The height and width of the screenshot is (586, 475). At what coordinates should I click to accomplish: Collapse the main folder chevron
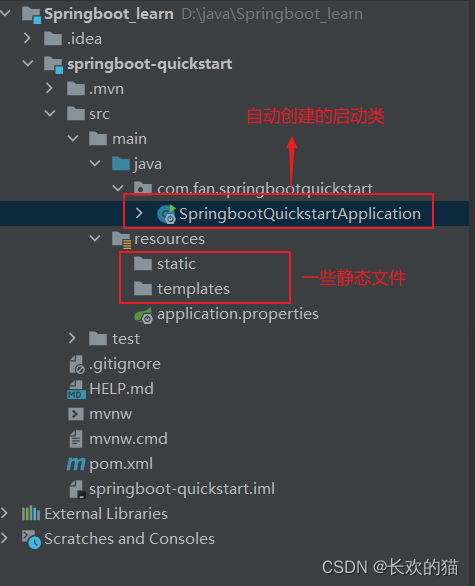(x=73, y=138)
